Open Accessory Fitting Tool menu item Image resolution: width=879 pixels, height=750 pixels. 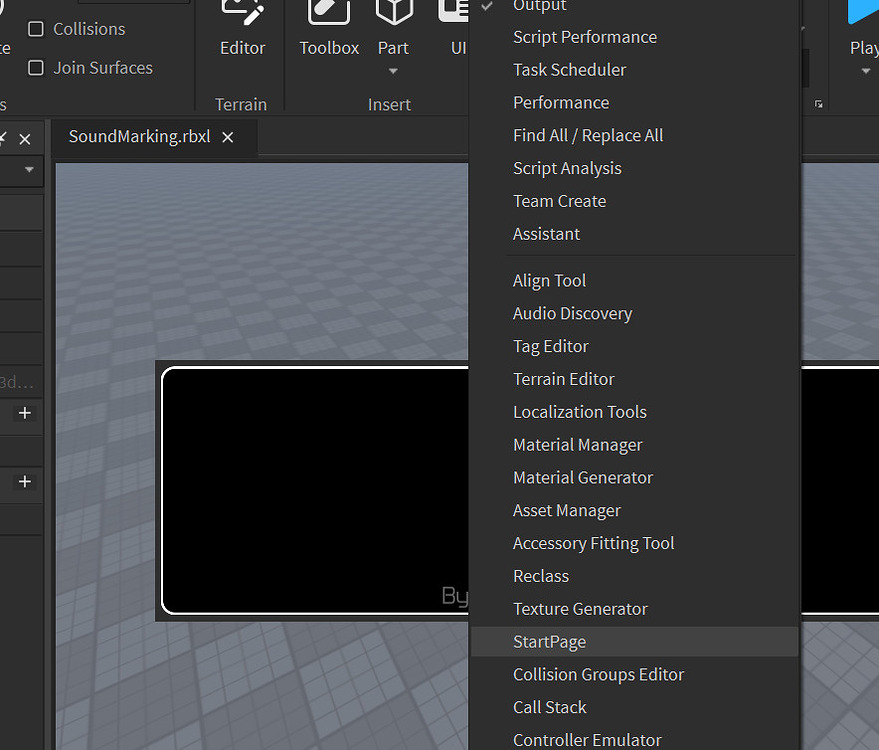coord(634,543)
